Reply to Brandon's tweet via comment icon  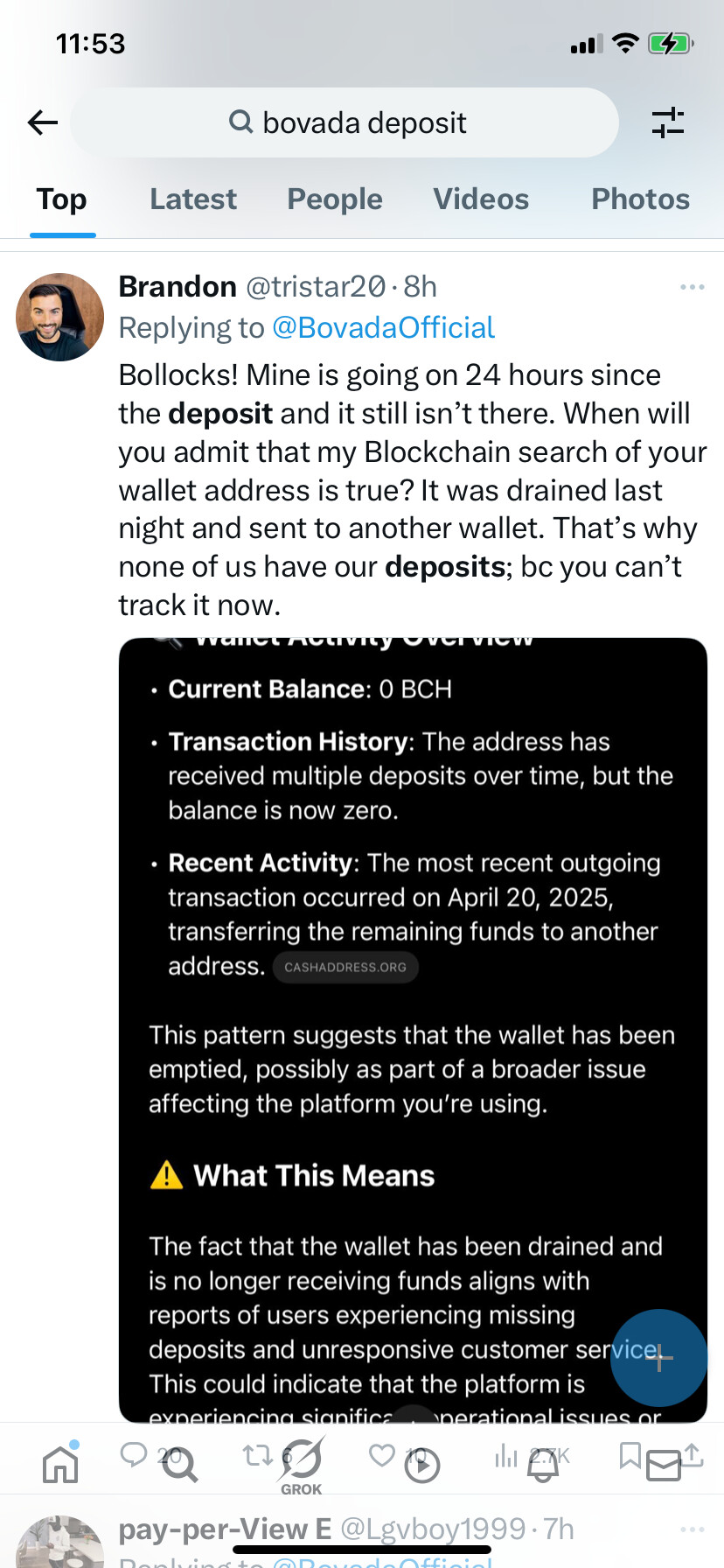[134, 1454]
